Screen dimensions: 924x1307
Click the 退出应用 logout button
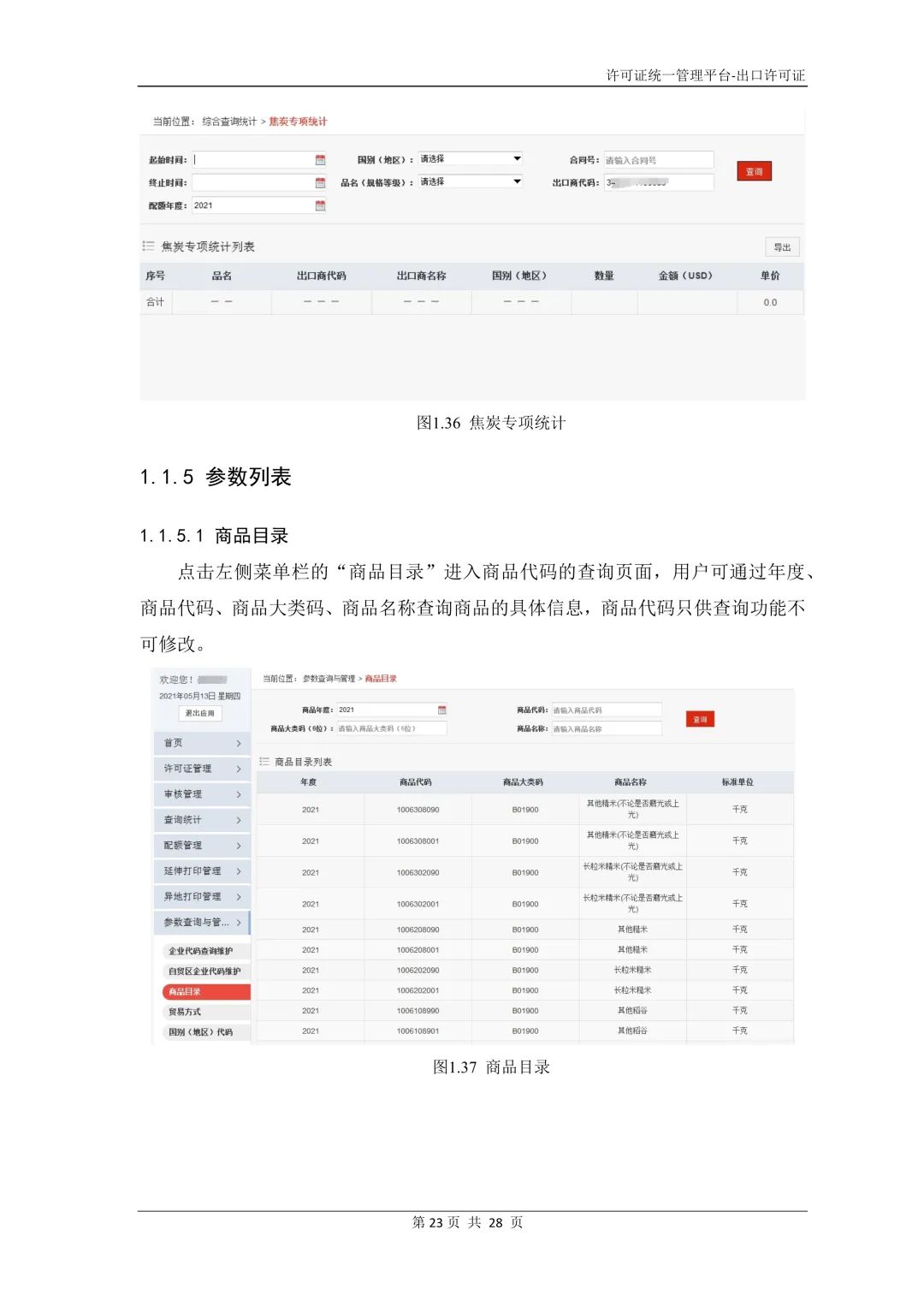click(x=200, y=713)
